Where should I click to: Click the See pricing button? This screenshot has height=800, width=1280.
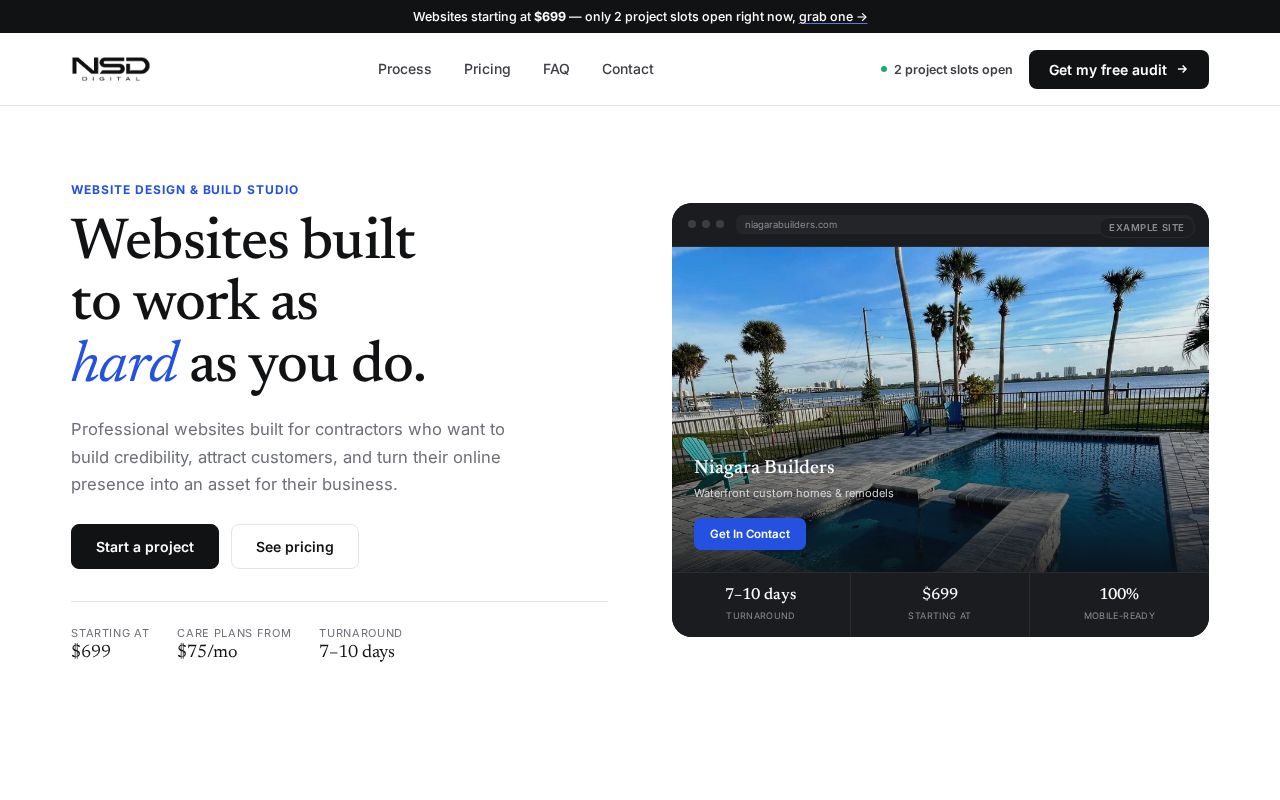295,546
